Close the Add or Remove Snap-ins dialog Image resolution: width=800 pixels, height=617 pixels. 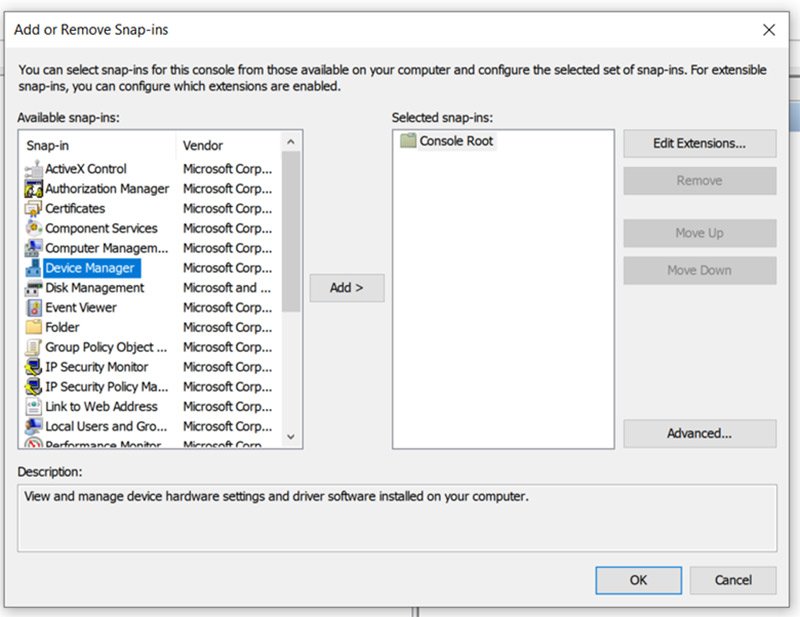[769, 30]
